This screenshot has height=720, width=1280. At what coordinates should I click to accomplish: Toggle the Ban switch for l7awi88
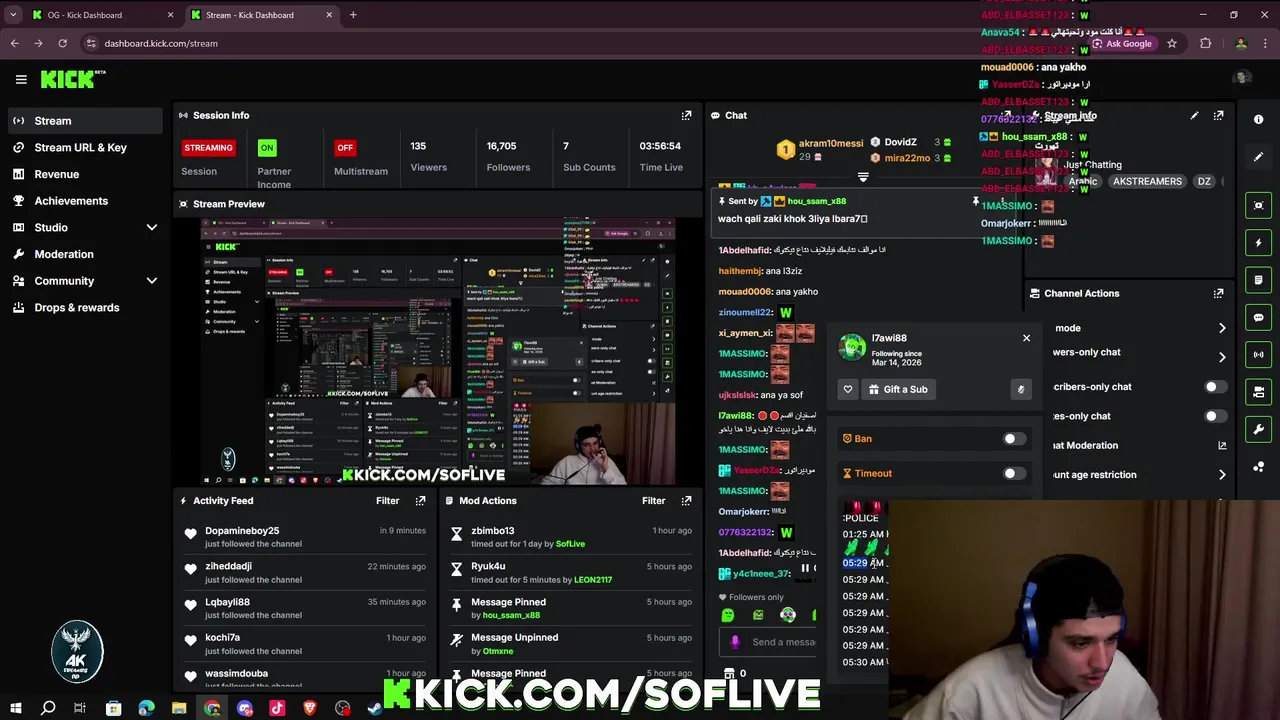(x=1014, y=439)
